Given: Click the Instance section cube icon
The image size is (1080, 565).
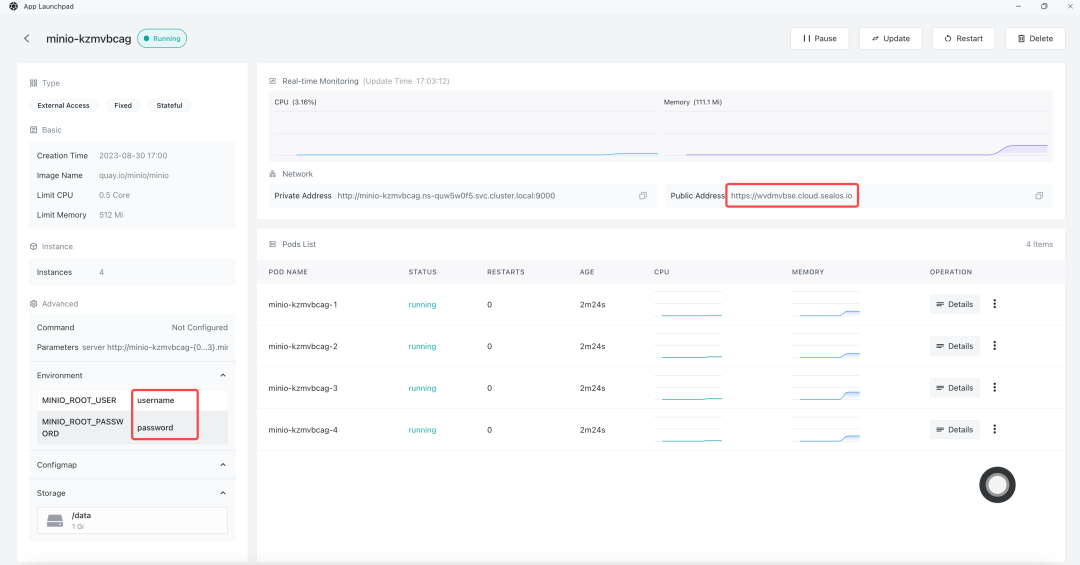Looking at the screenshot, I should [x=33, y=247].
